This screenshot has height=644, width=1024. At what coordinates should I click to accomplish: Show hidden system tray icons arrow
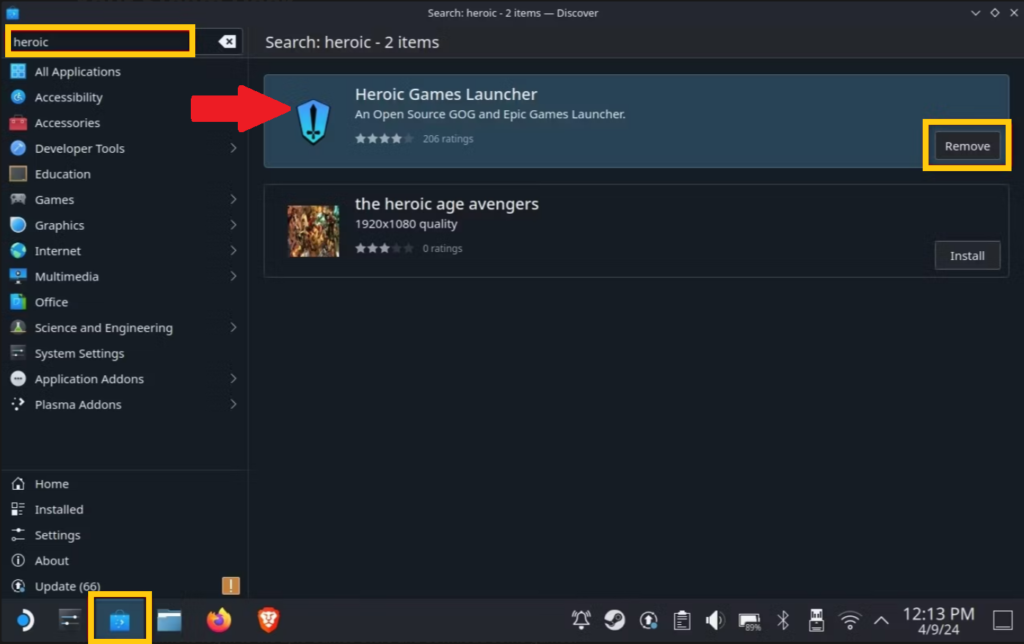click(x=881, y=620)
